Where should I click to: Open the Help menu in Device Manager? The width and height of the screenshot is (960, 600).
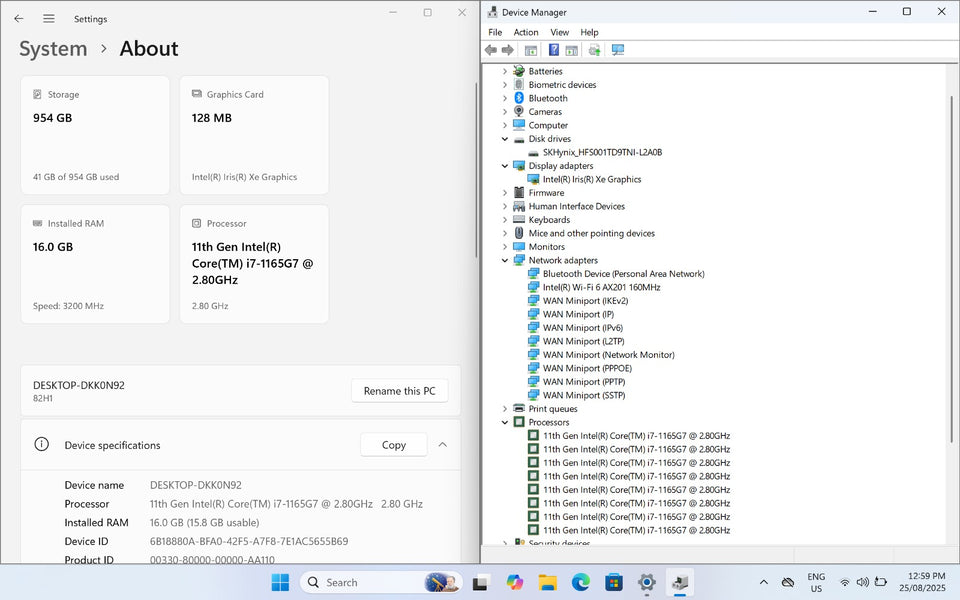589,32
